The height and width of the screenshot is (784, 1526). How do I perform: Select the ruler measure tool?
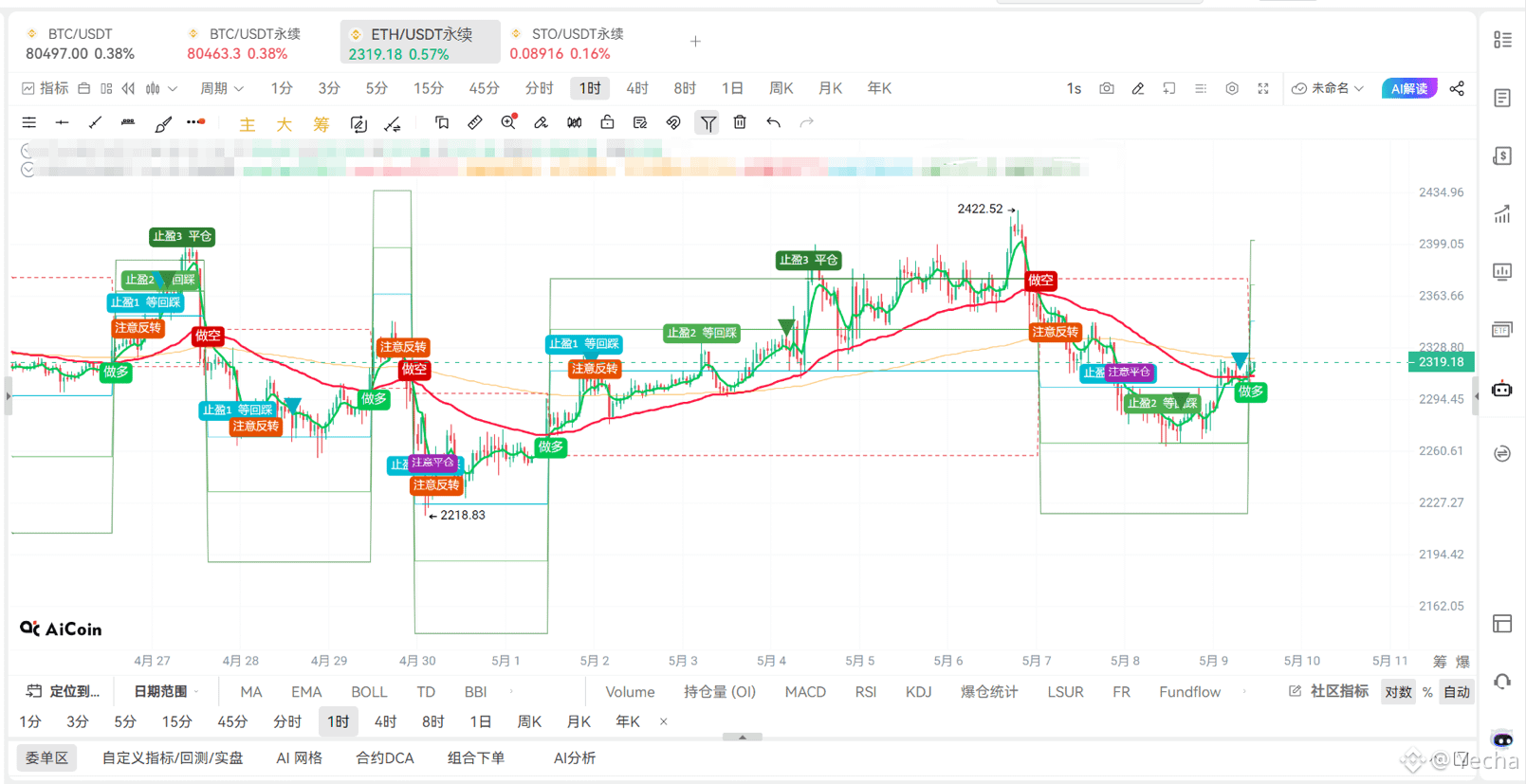pyautogui.click(x=475, y=122)
